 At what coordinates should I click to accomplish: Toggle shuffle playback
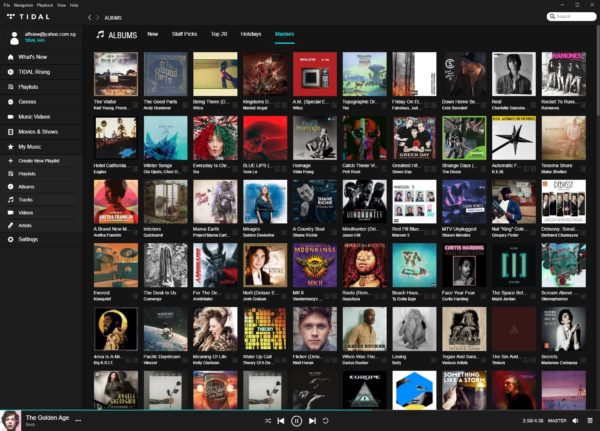(268, 421)
